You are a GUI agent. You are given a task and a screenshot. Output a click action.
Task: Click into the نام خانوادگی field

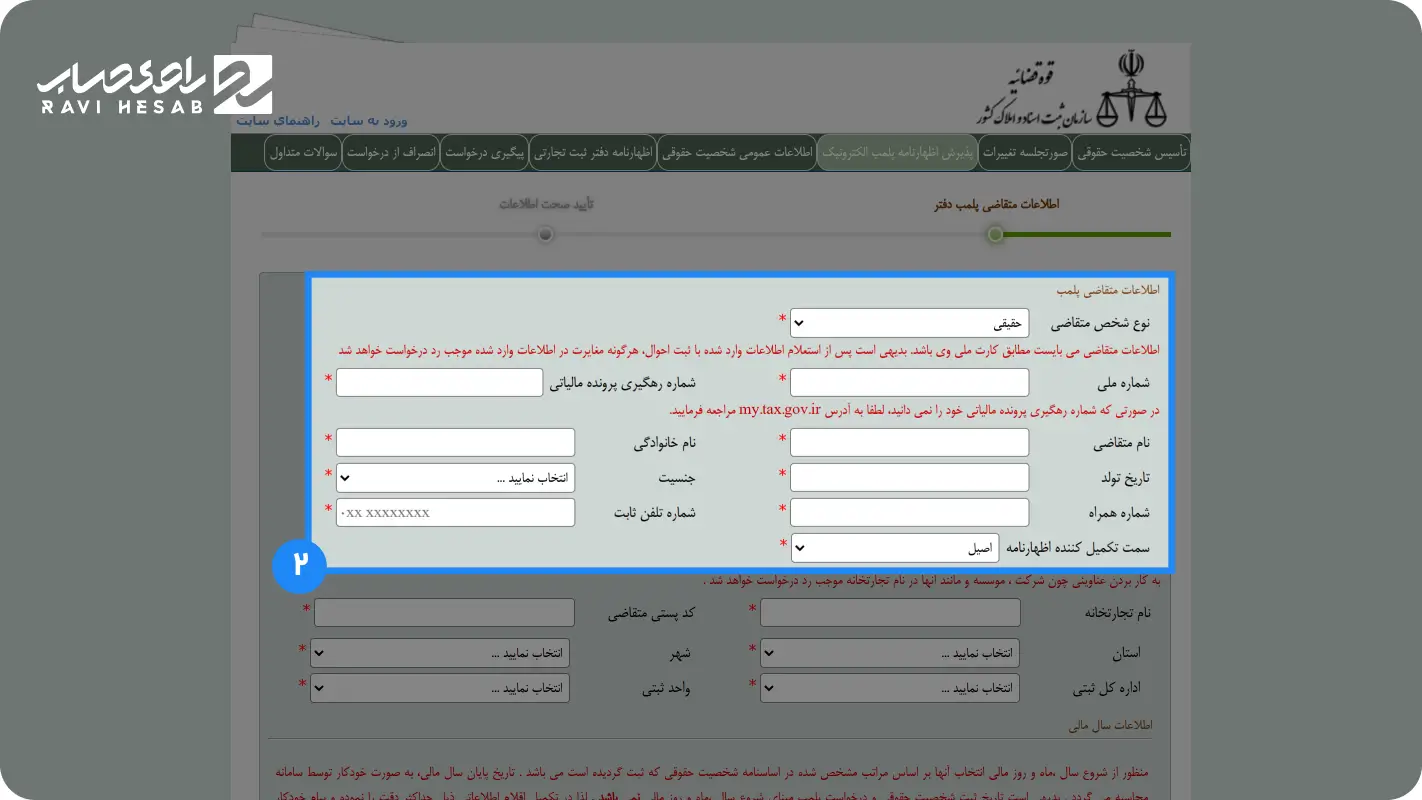coord(455,442)
